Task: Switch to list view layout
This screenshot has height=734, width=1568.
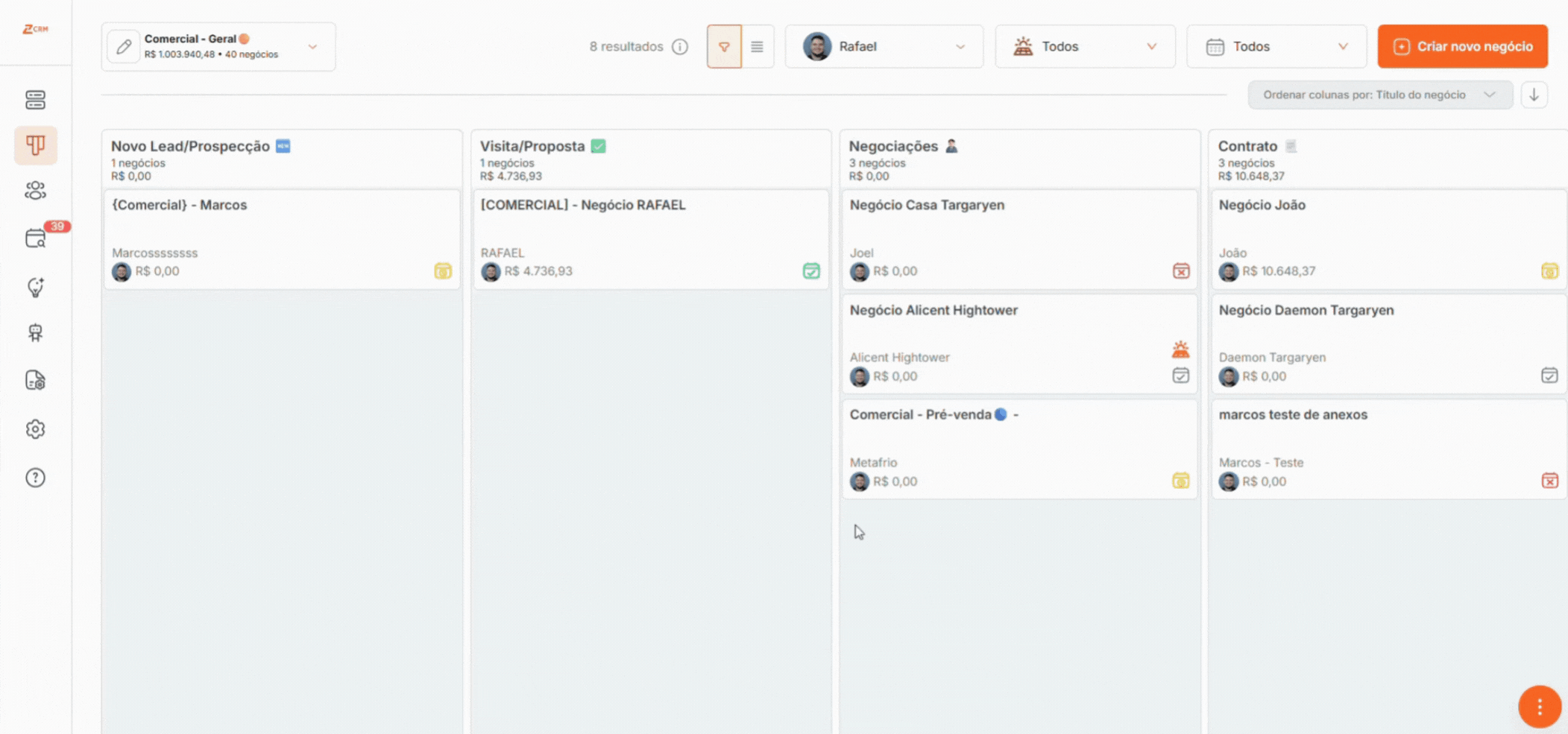Action: tap(757, 47)
